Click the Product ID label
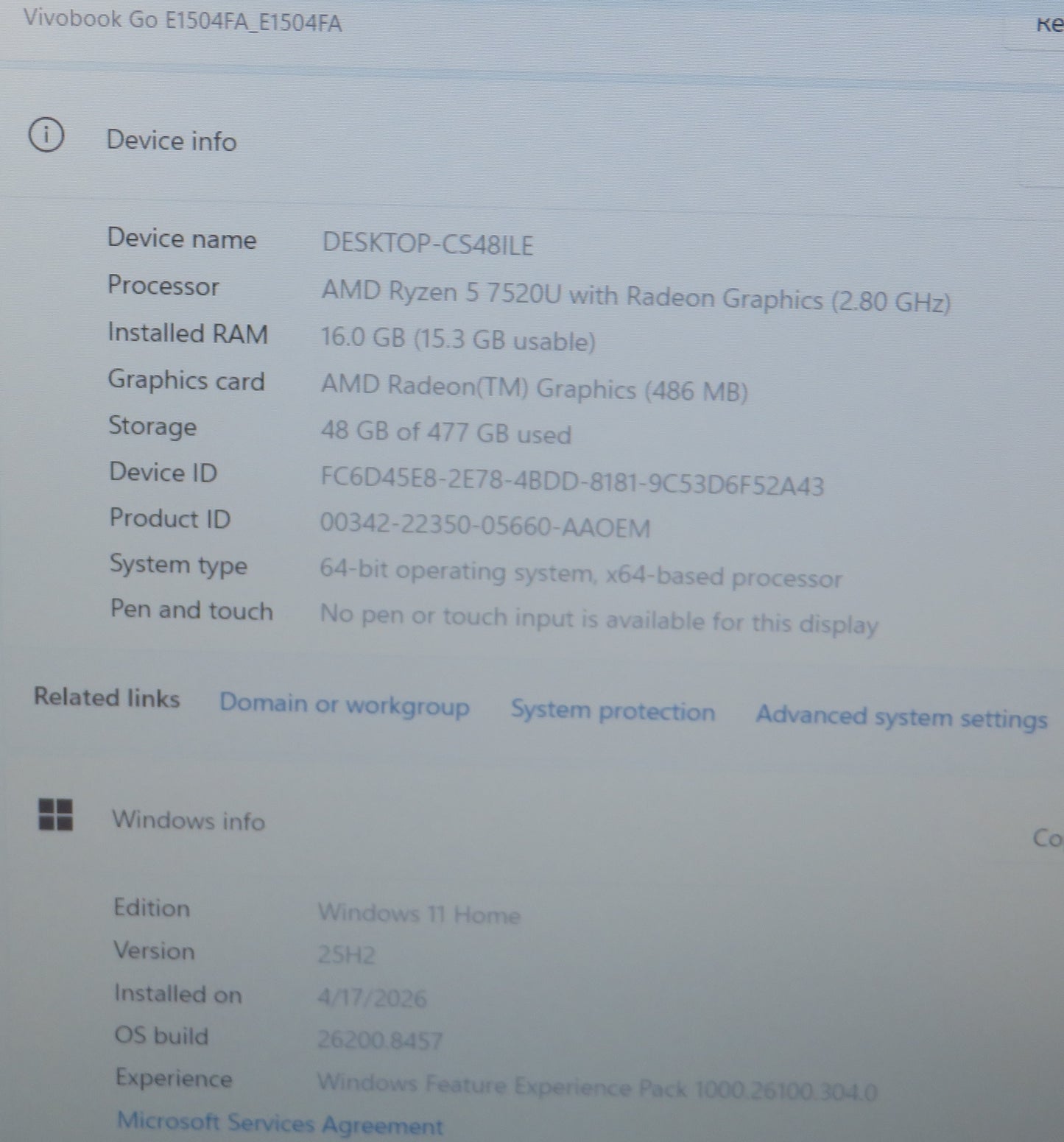The image size is (1064, 1142). coord(170,518)
